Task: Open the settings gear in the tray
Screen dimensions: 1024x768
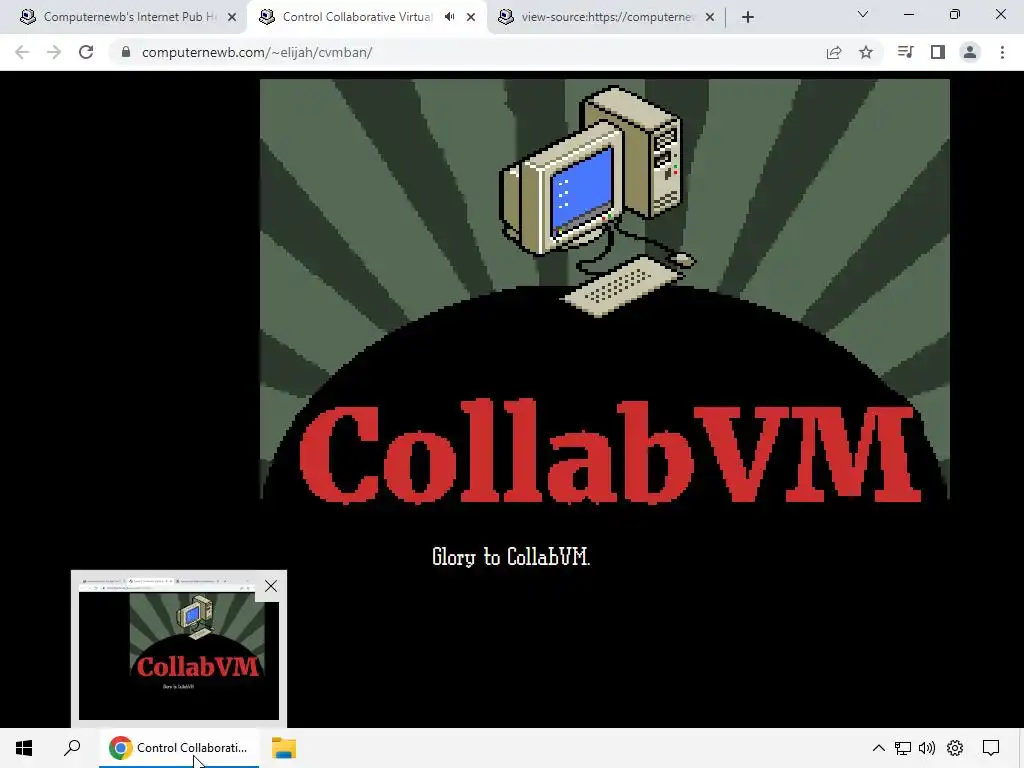Action: (x=955, y=748)
